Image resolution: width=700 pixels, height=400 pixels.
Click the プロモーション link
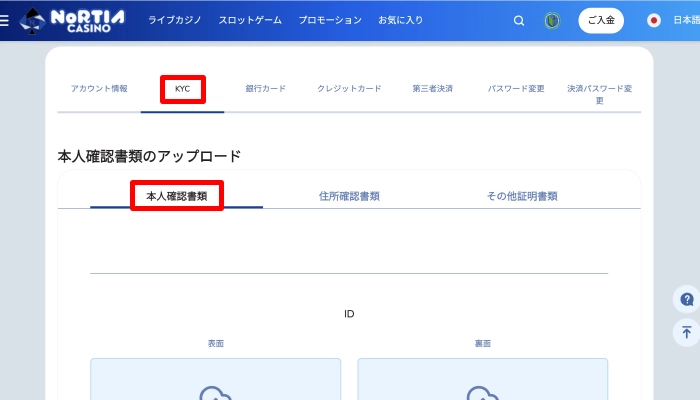pos(330,20)
